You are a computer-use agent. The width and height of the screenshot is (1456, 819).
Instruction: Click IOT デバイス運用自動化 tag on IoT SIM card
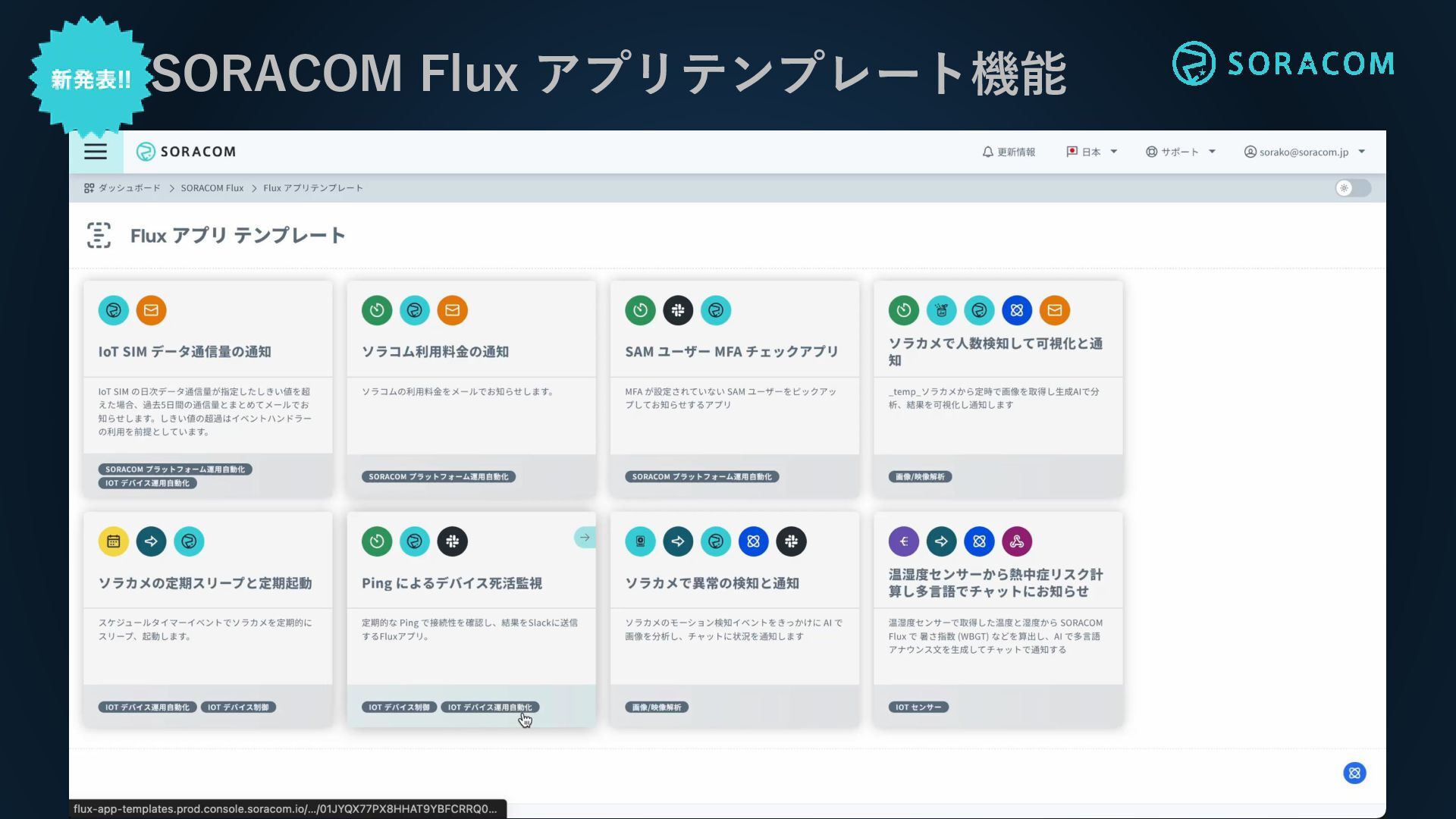coord(148,483)
